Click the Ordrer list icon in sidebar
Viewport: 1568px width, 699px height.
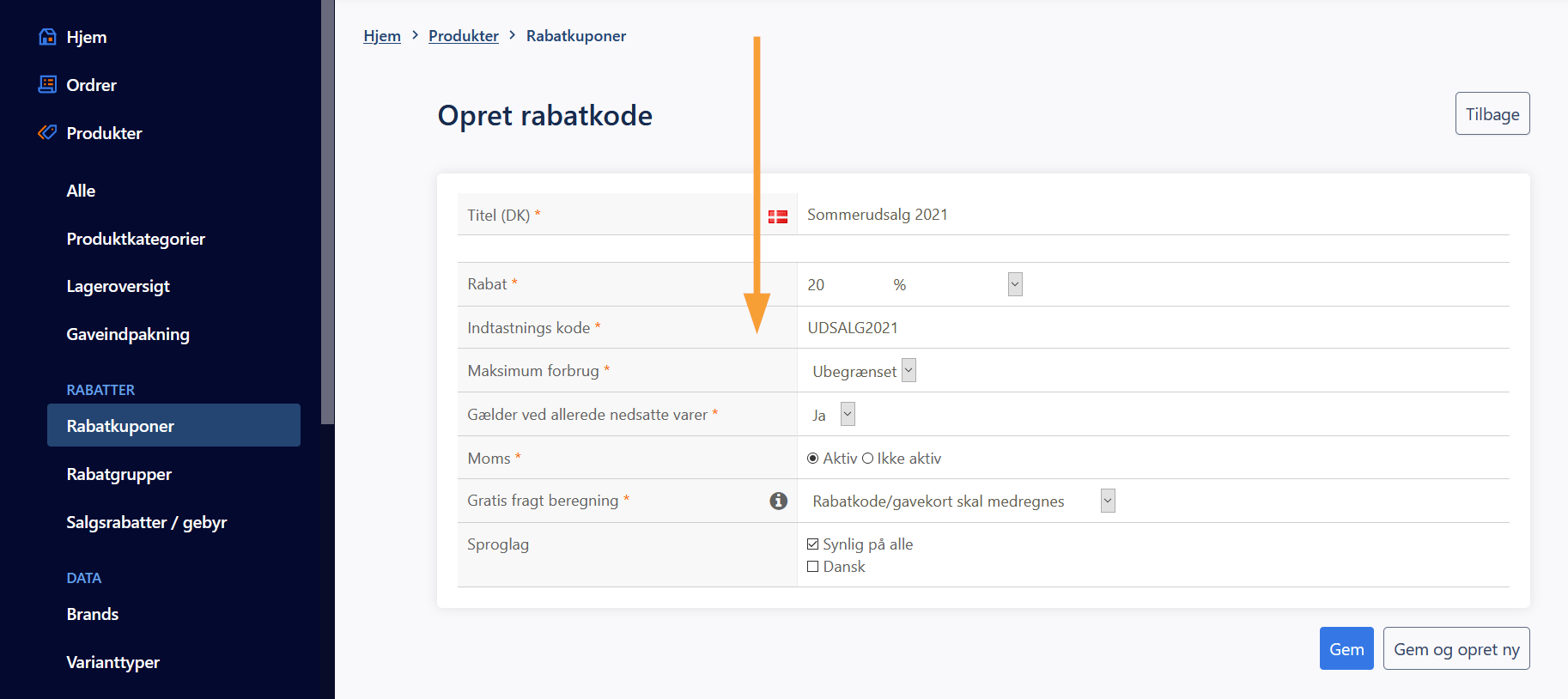coord(48,84)
